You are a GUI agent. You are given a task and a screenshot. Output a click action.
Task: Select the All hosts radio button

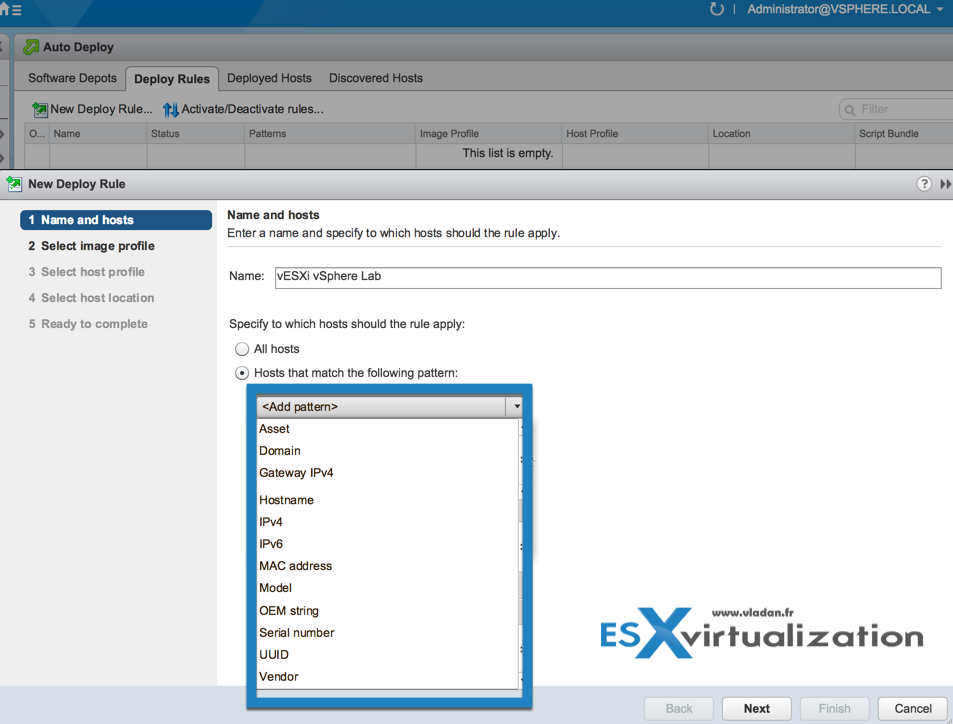242,349
